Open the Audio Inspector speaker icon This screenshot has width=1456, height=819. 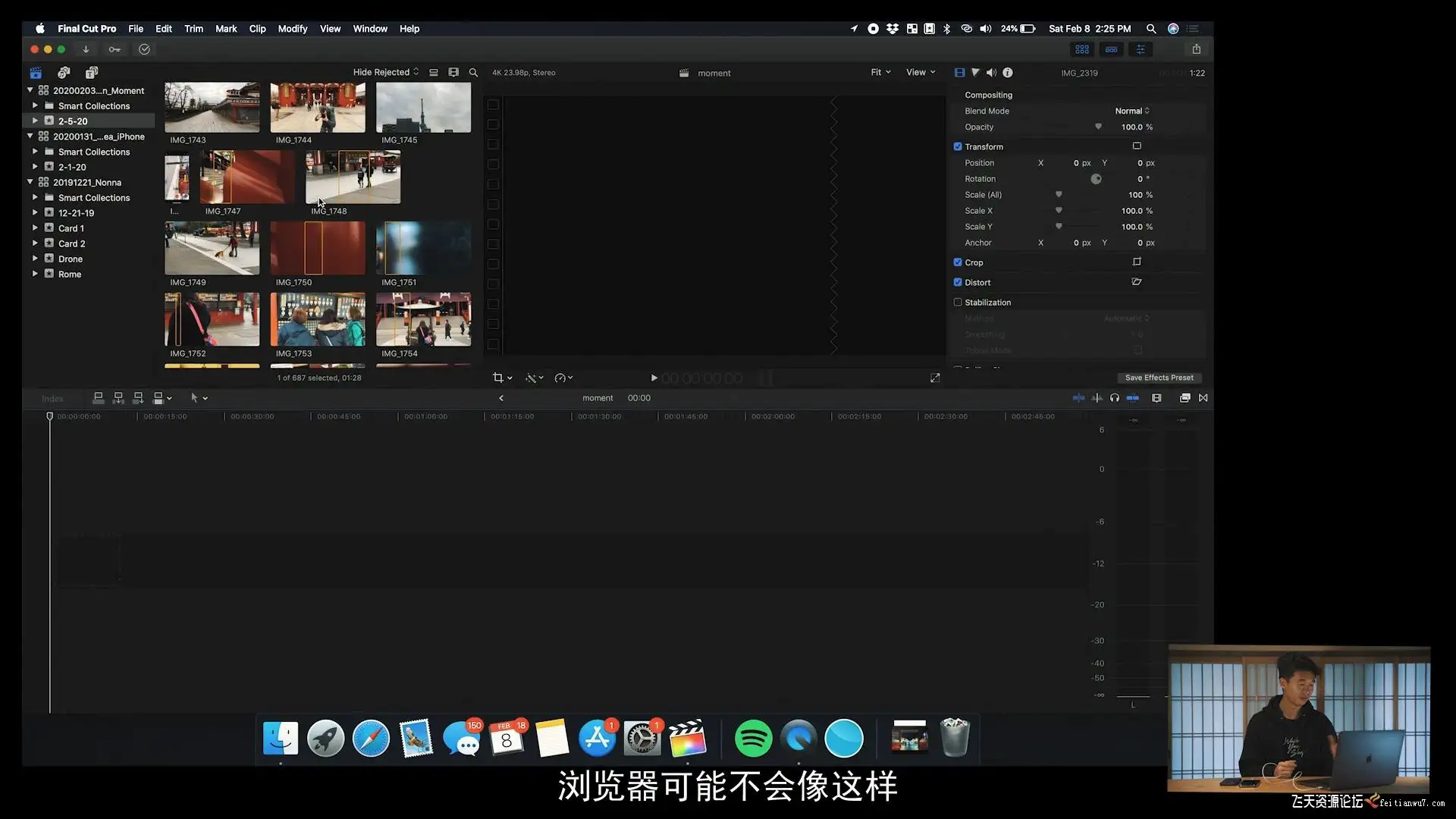[x=991, y=73]
